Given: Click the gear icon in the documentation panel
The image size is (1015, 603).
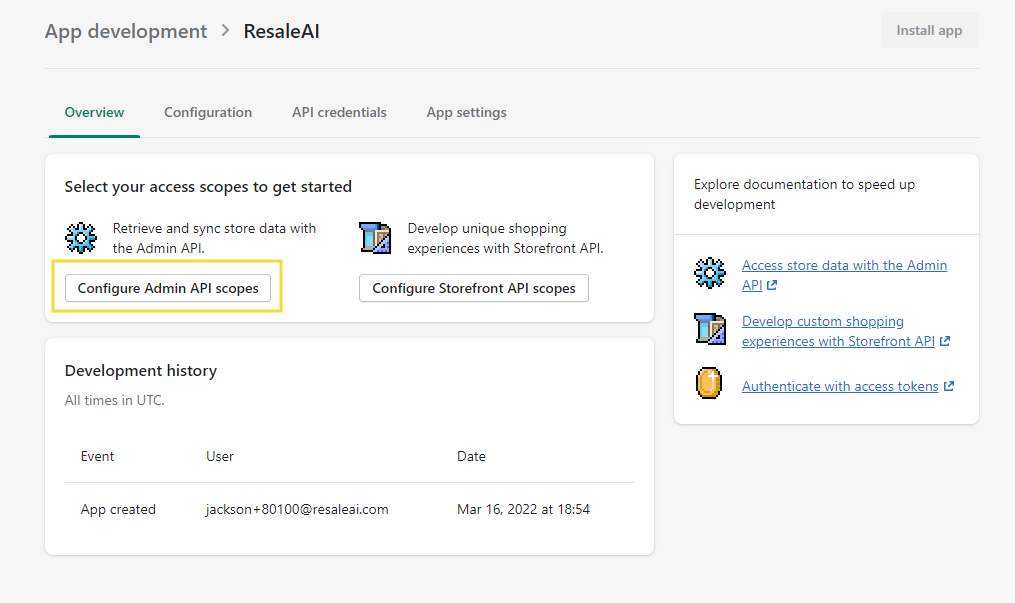Looking at the screenshot, I should (x=710, y=273).
